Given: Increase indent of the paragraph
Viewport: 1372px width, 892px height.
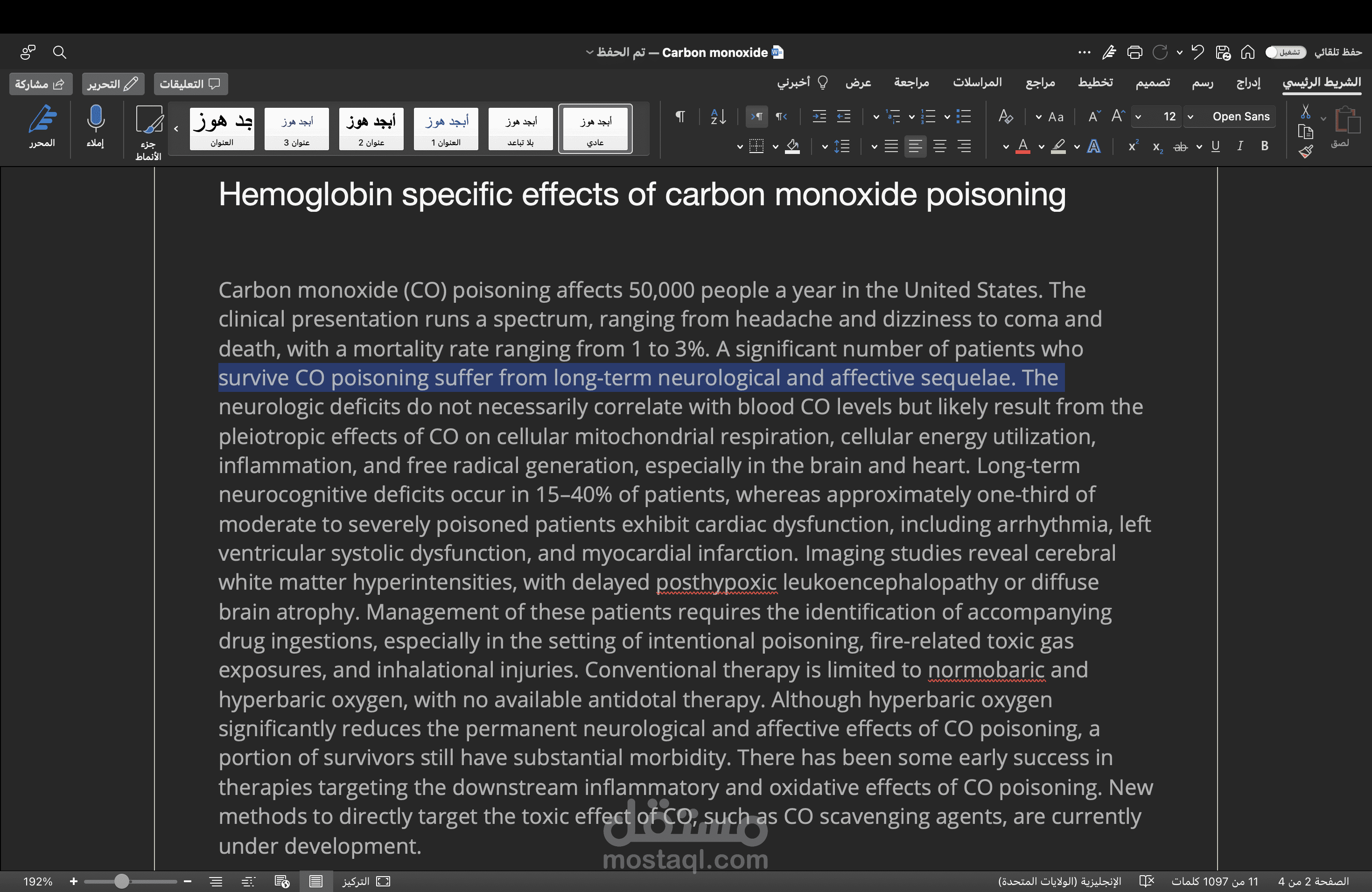Looking at the screenshot, I should click(x=819, y=116).
